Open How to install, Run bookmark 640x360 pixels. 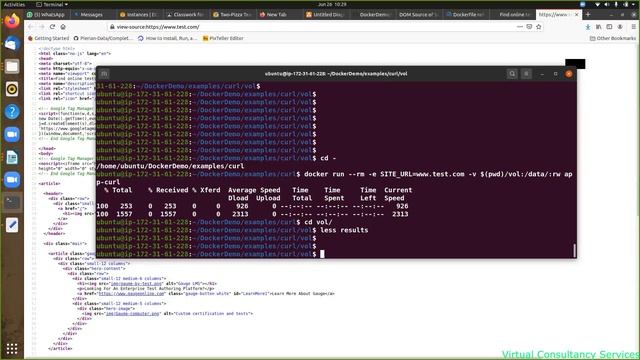tap(167, 38)
